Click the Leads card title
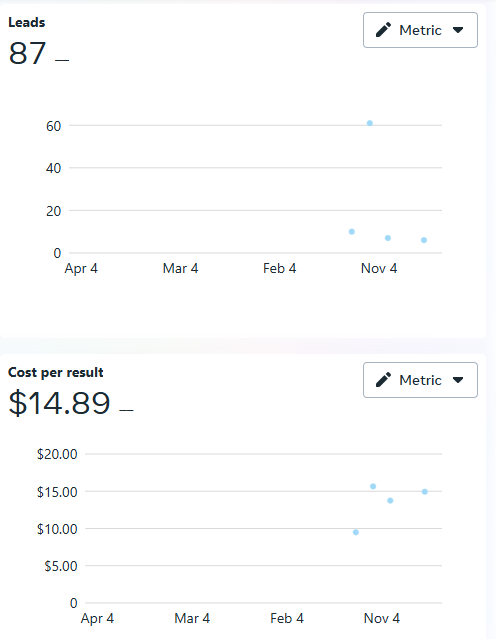Screen dimensions: 496x639 tap(26, 22)
